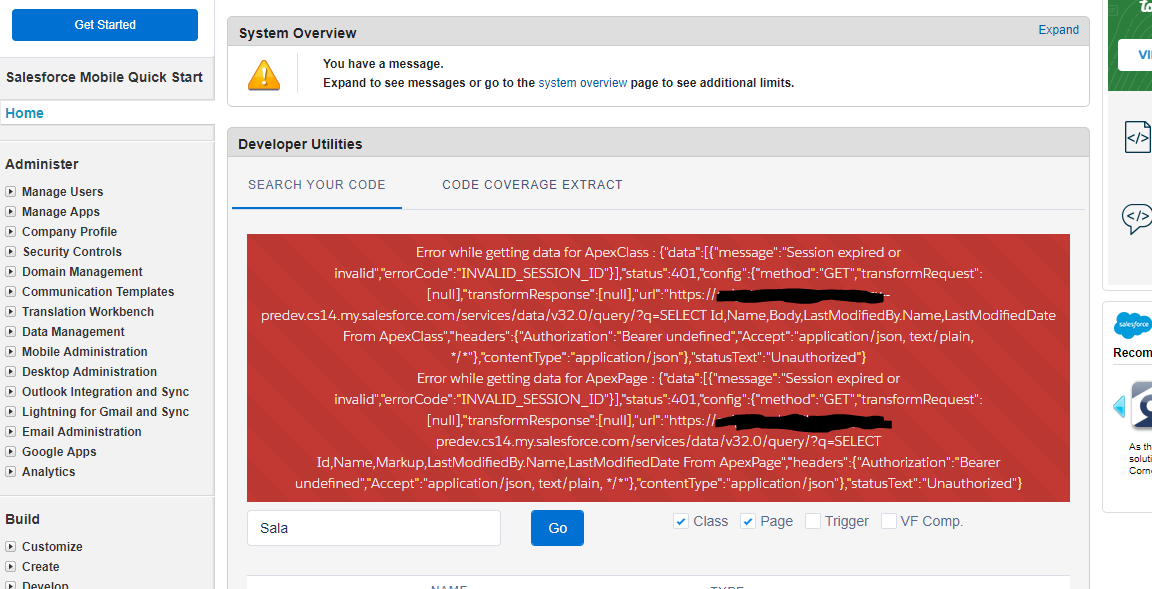
Task: Toggle the Class checkbox
Action: click(x=680, y=521)
